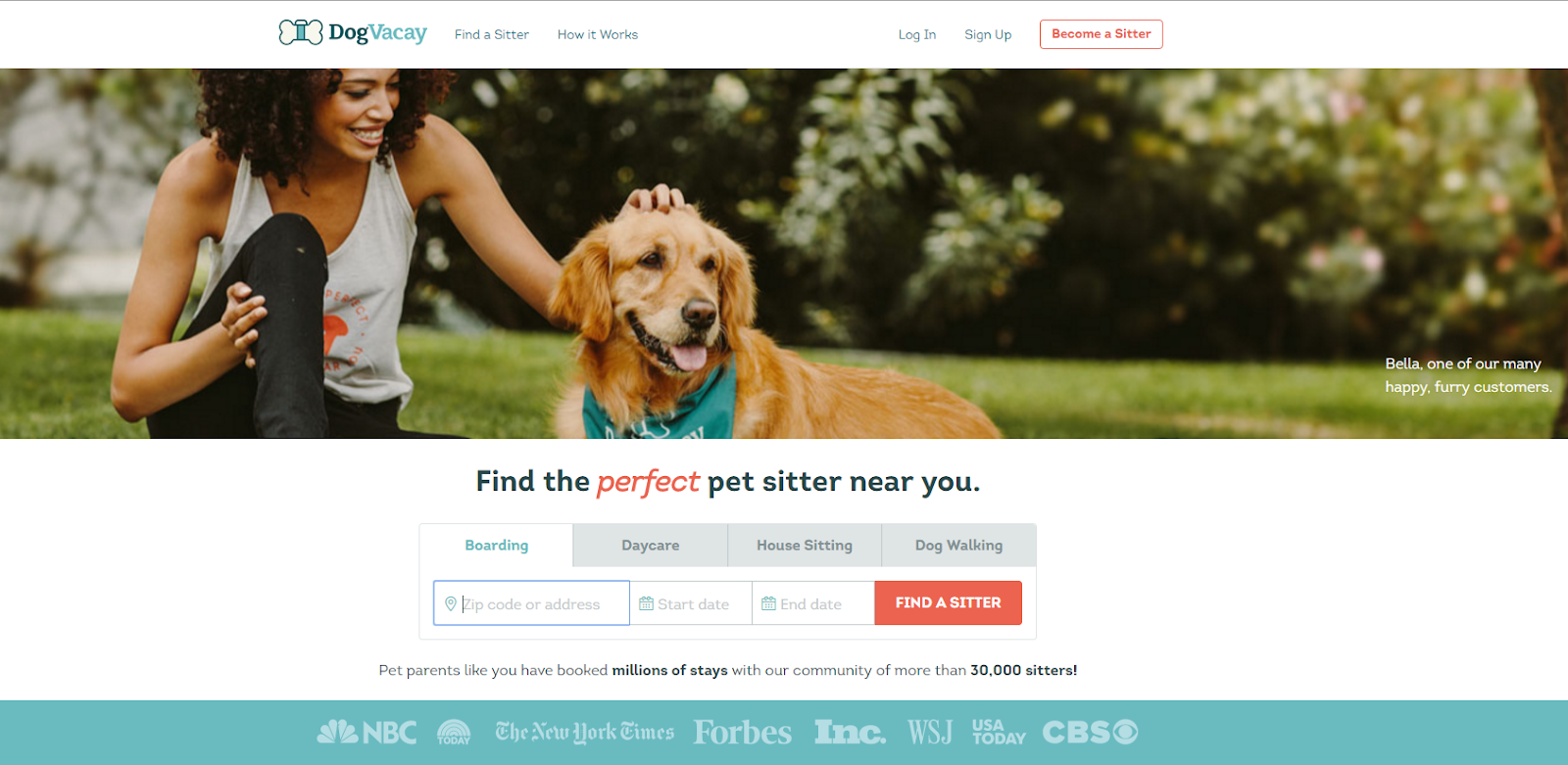Click the location pin icon in address field
Image resolution: width=1568 pixels, height=765 pixels.
pyautogui.click(x=451, y=603)
